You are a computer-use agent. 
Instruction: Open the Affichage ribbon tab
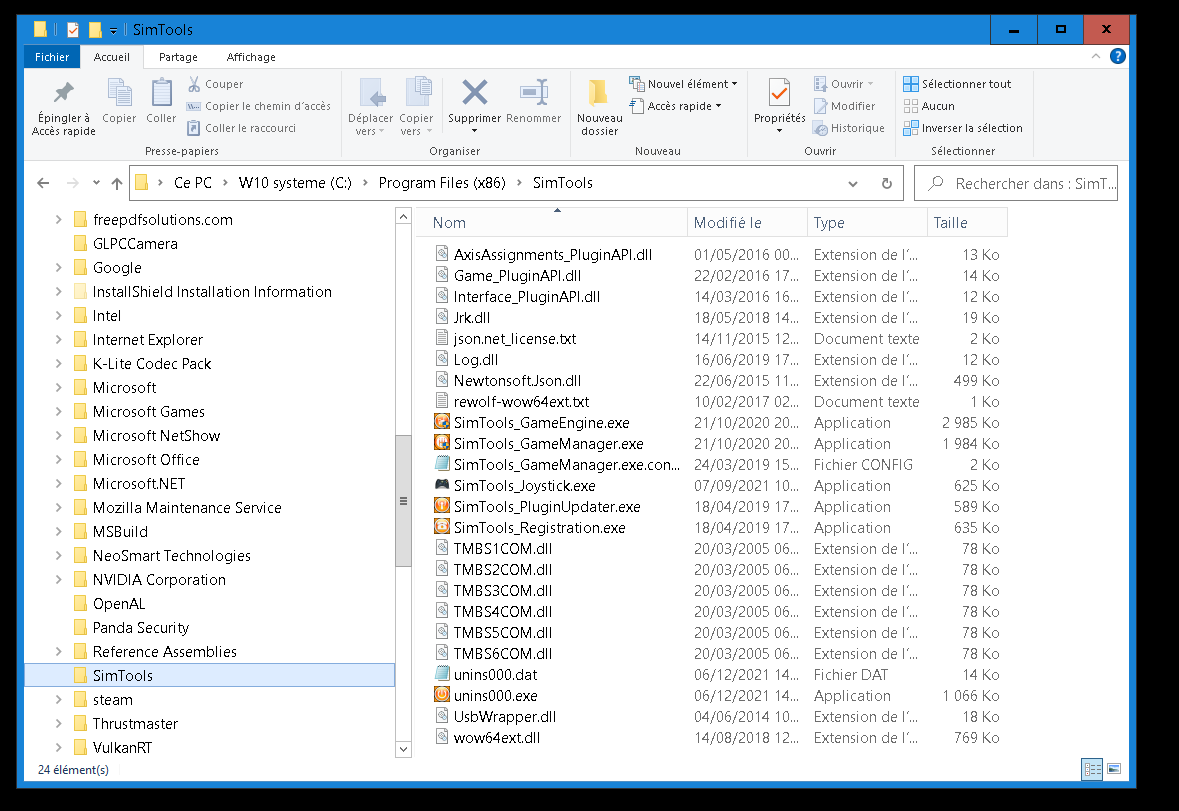coord(251,57)
